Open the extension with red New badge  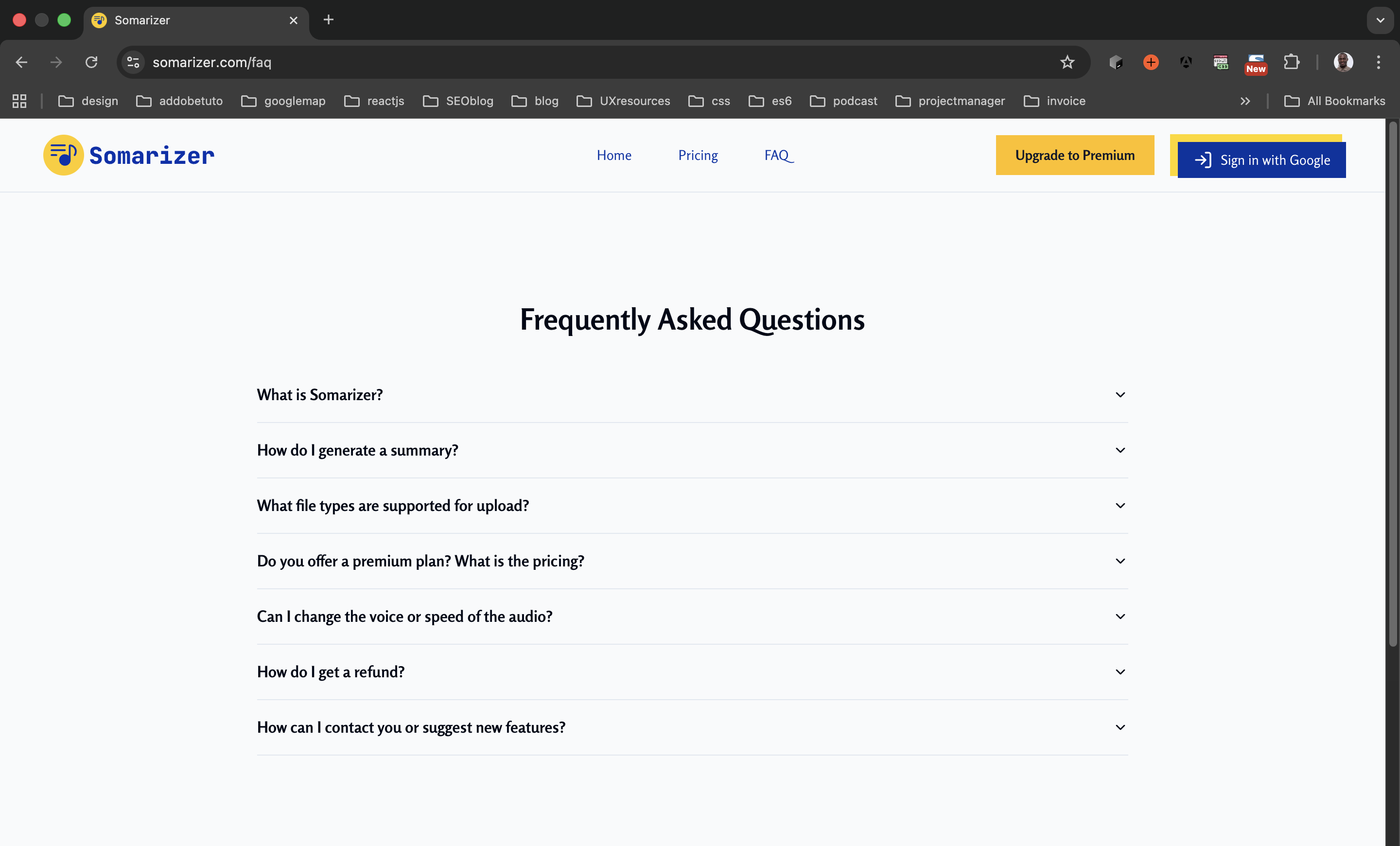1255,63
